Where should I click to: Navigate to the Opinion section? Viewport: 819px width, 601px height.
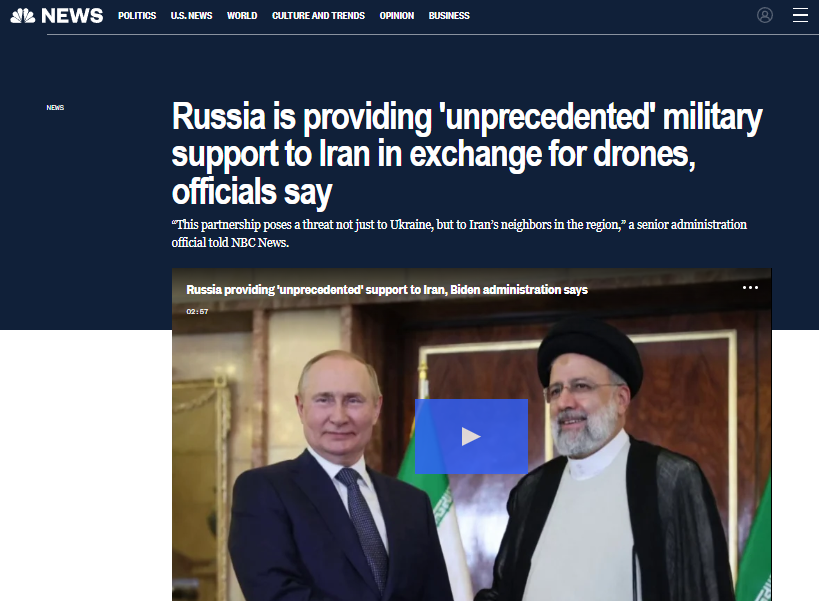(x=396, y=16)
